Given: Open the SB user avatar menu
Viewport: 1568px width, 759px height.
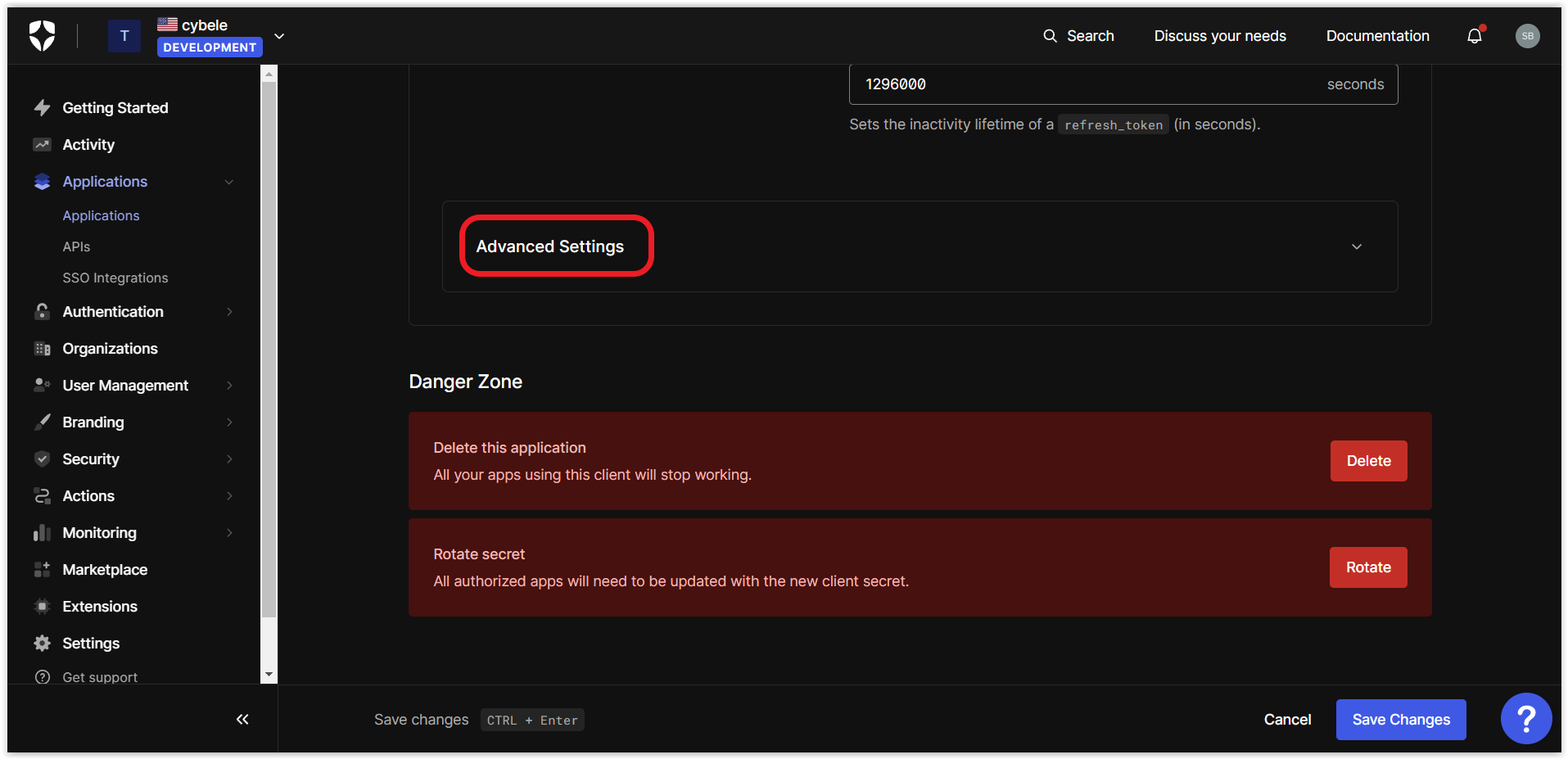Looking at the screenshot, I should point(1527,36).
